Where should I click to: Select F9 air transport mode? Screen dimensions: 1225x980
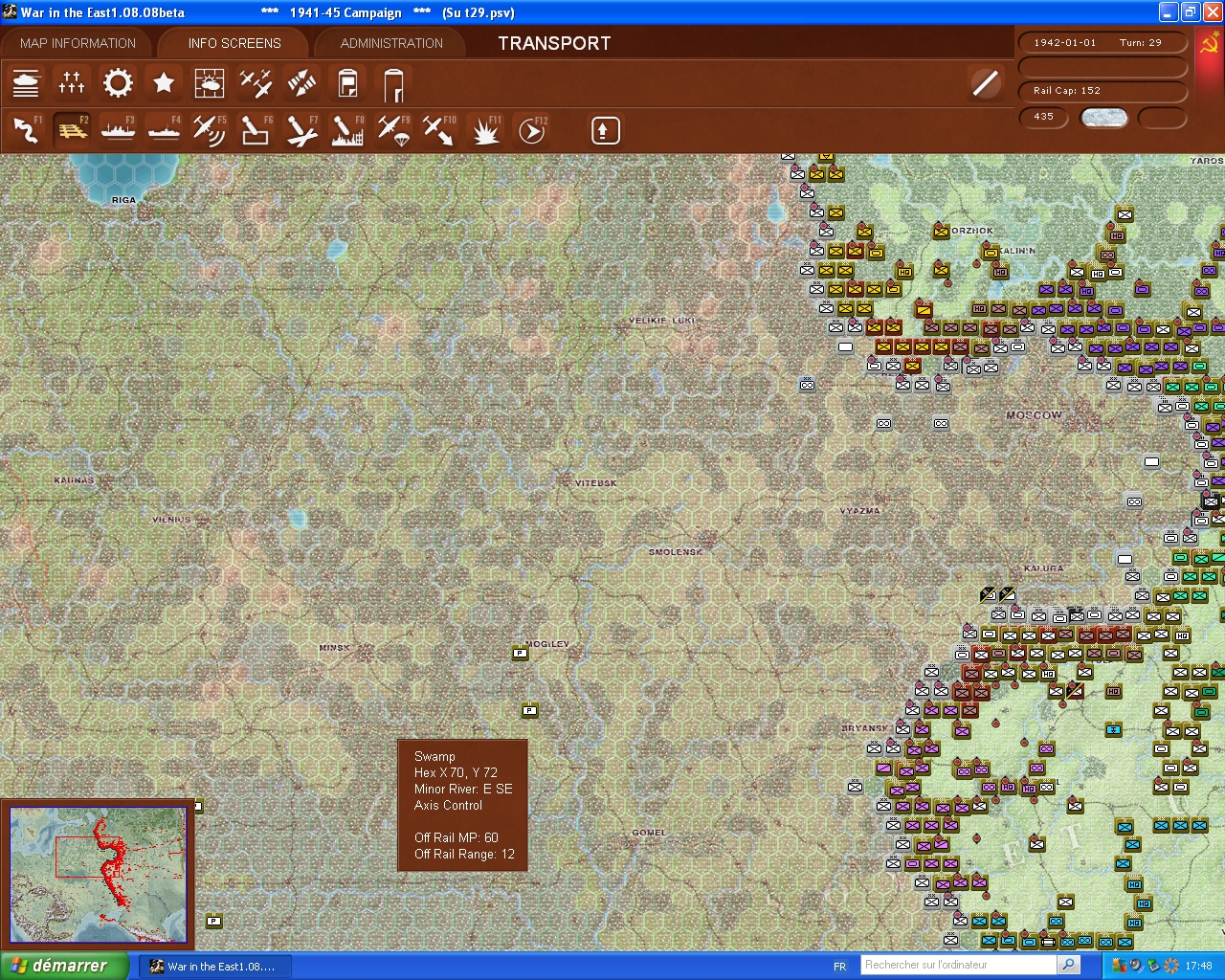point(393,129)
